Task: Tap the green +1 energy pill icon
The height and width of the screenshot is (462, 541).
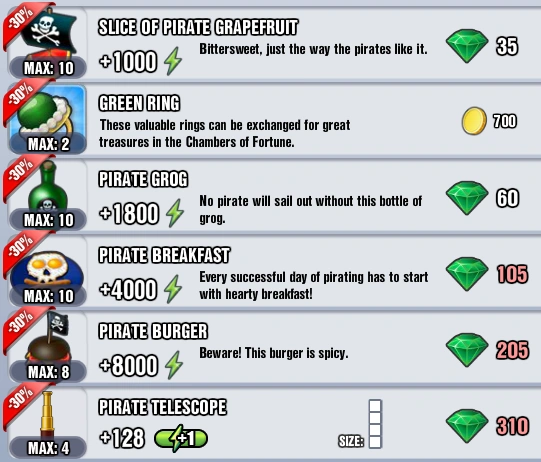Action: [x=181, y=438]
